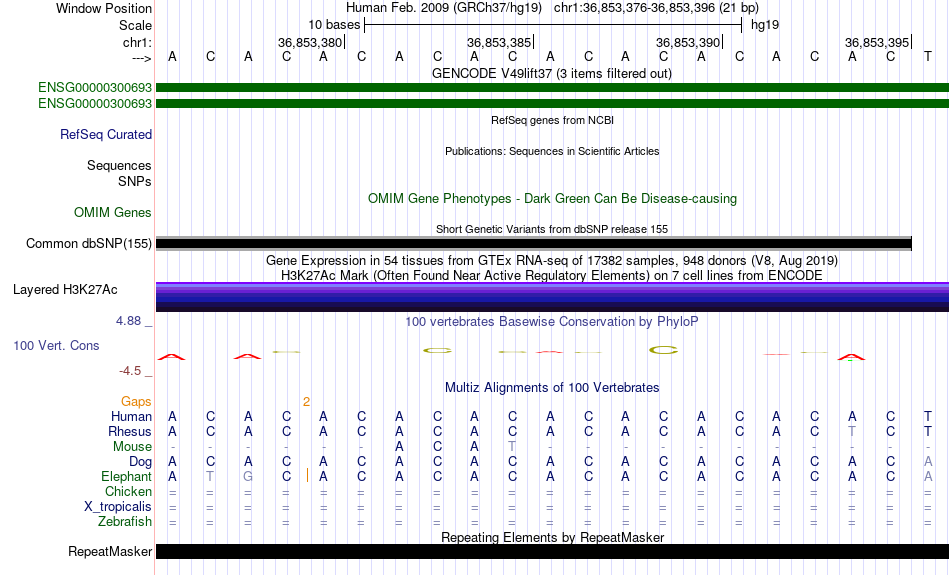The image size is (950, 575).
Task: Click the first green GENCODE gene bar
Action: click(x=552, y=88)
